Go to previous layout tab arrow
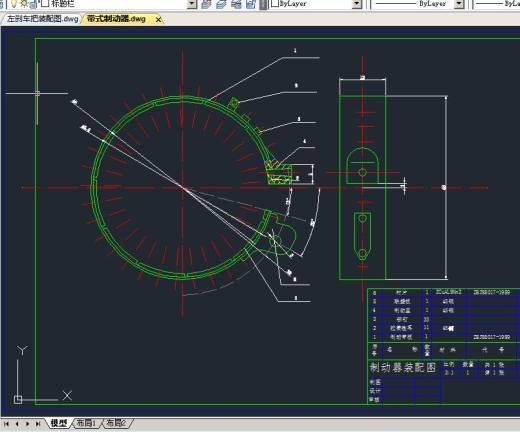Image resolution: width=520 pixels, height=432 pixels. 17,424
